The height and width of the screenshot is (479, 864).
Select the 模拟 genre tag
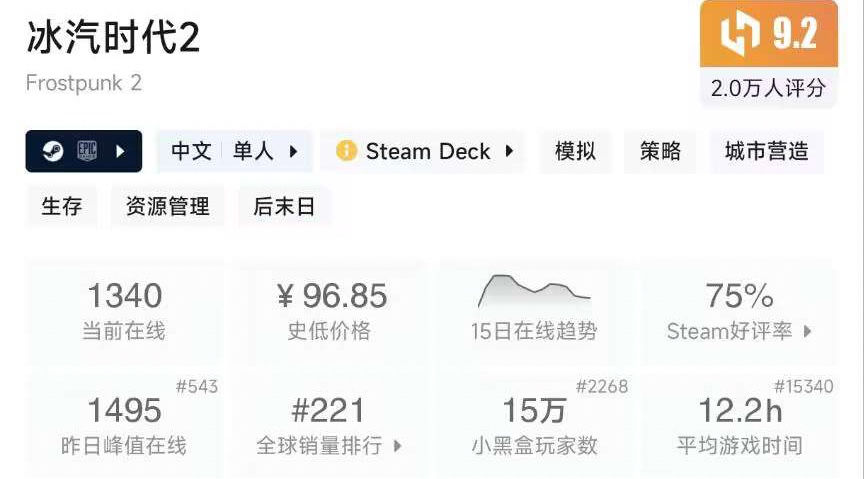575,152
